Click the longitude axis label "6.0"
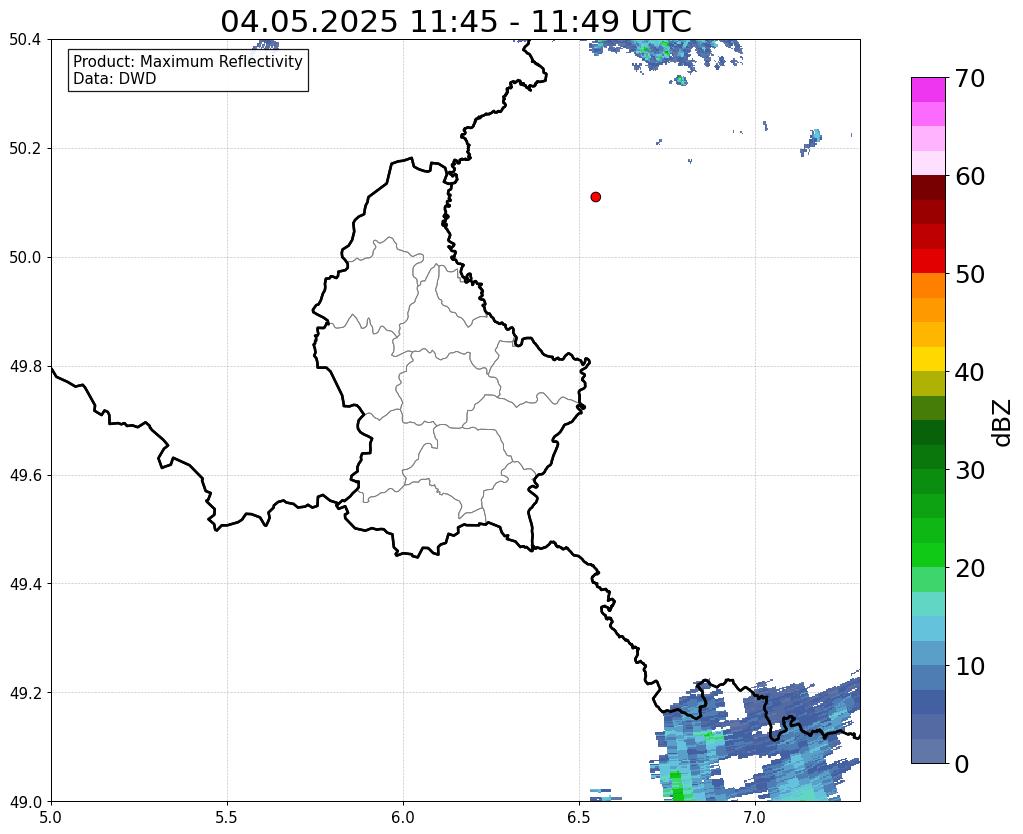 pyautogui.click(x=403, y=817)
